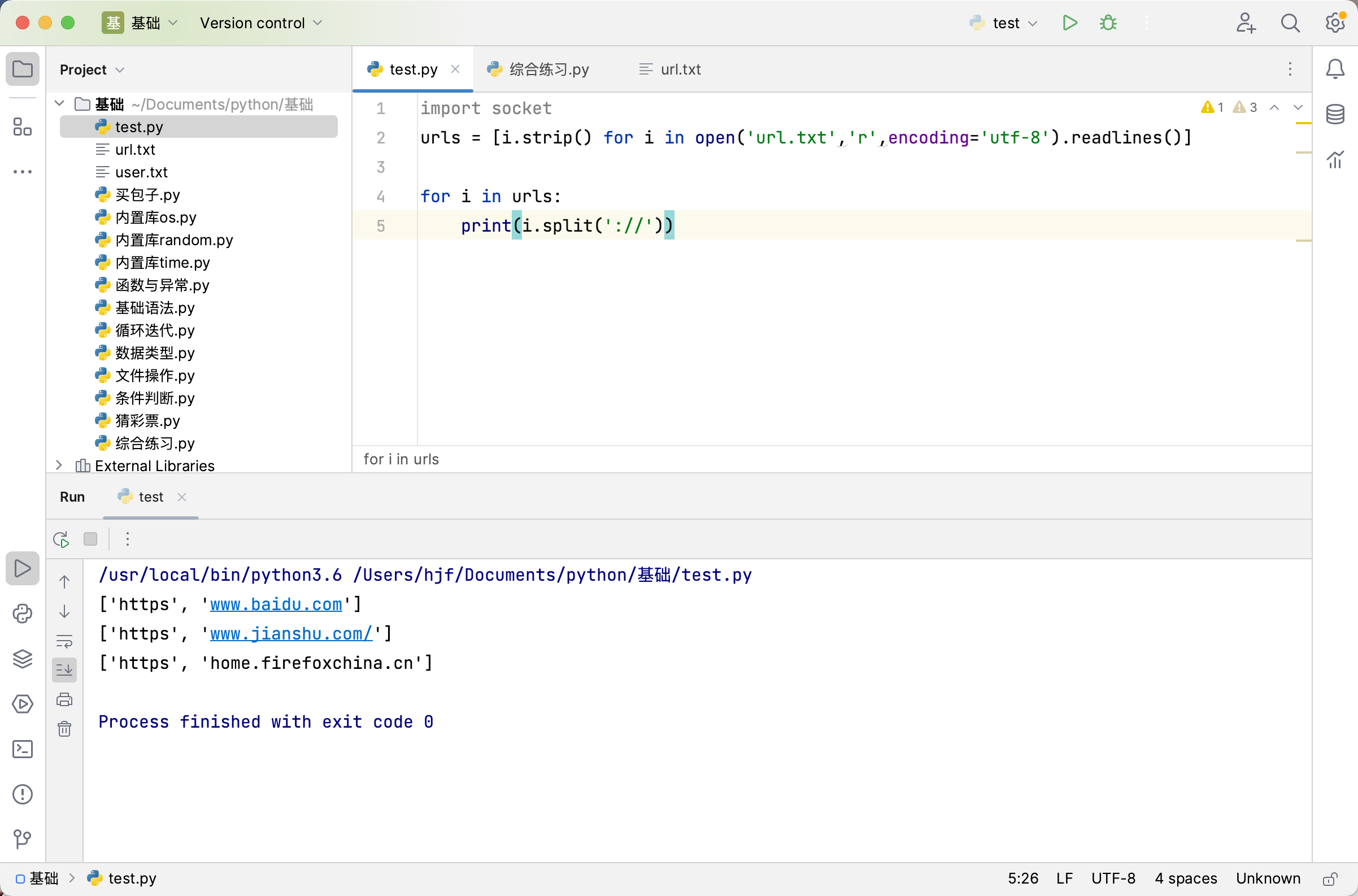Toggle scroll to end of console output
Viewport: 1358px width, 896px height.
click(64, 669)
